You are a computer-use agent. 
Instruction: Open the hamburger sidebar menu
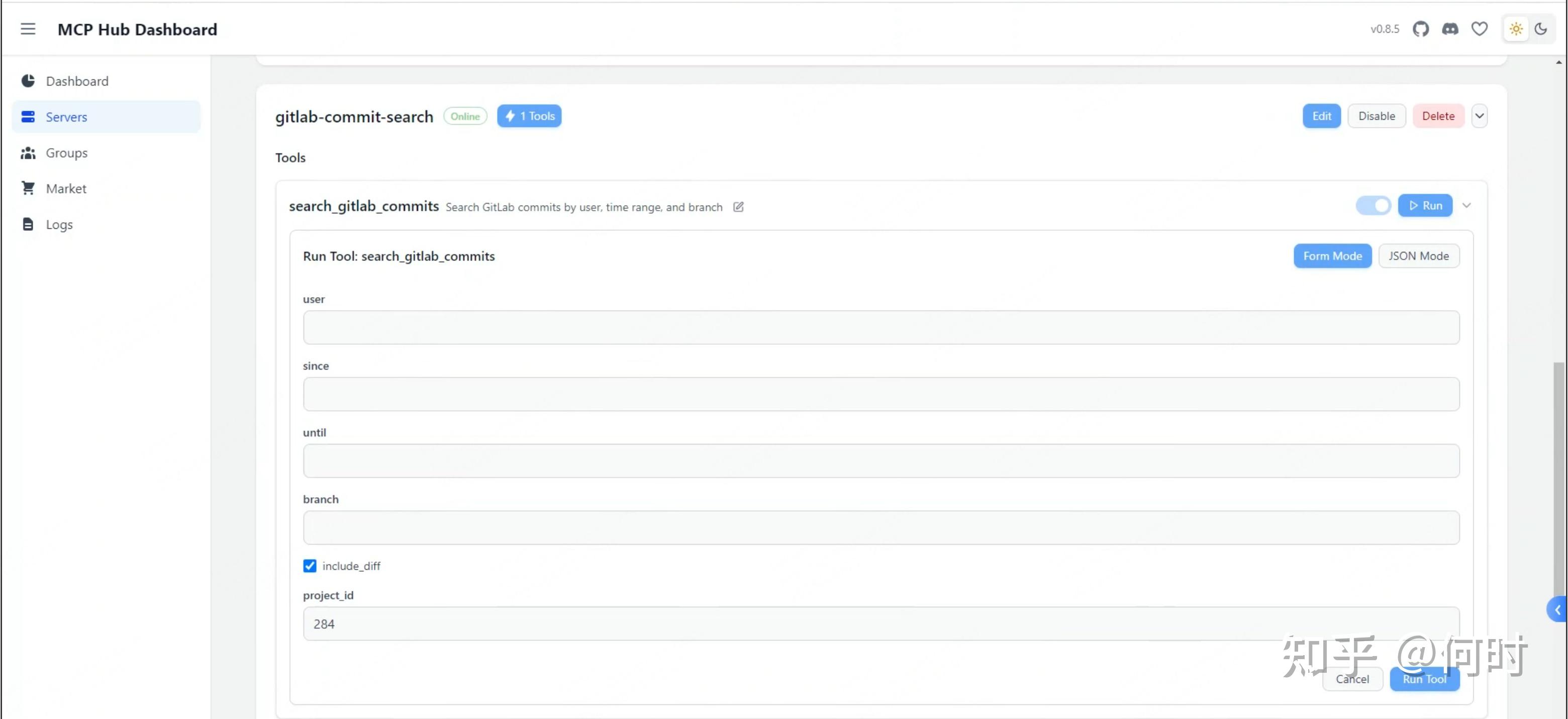coord(28,29)
